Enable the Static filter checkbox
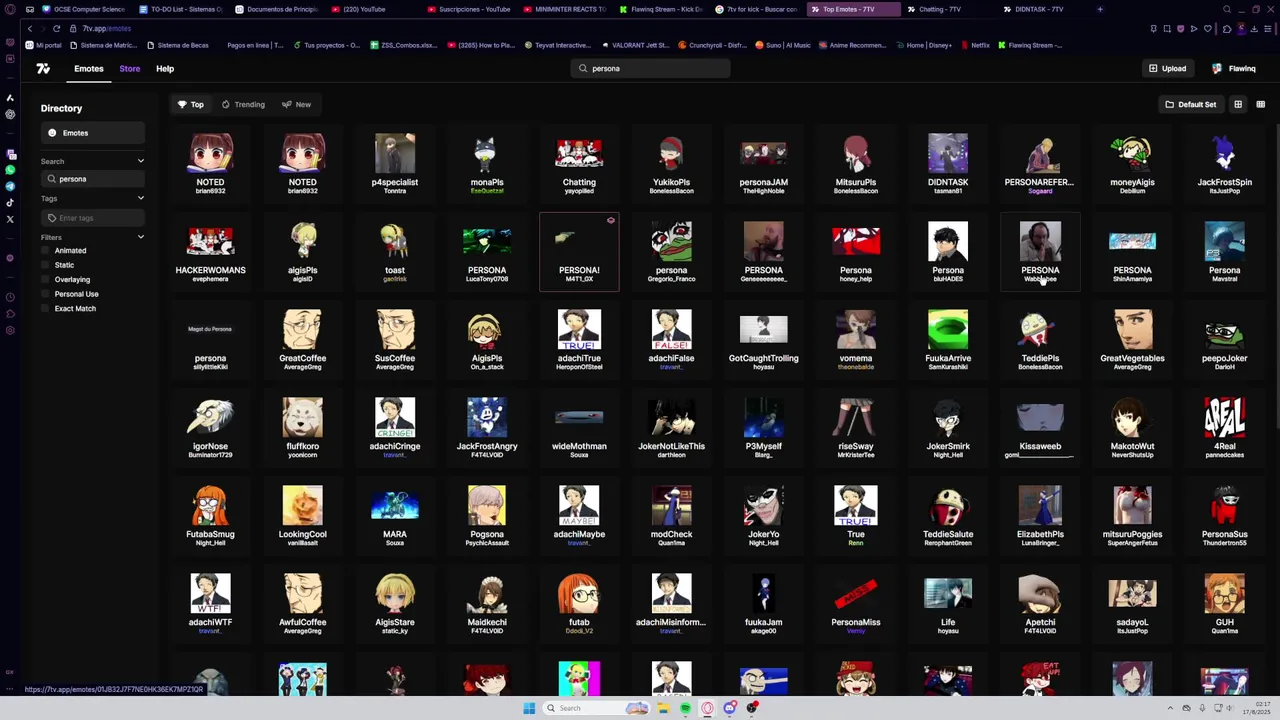The height and width of the screenshot is (720, 1280). click(47, 265)
